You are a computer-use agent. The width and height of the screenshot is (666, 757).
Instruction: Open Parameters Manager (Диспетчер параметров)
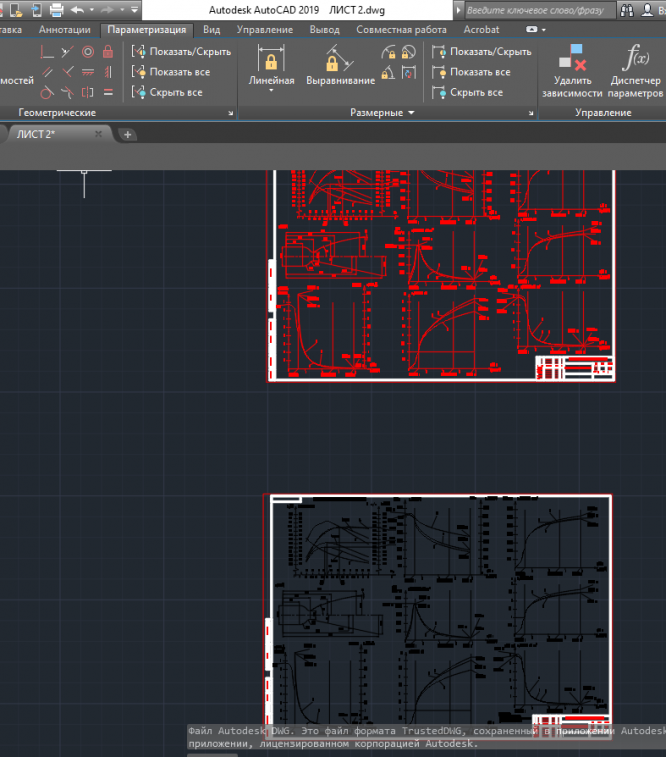(x=634, y=59)
